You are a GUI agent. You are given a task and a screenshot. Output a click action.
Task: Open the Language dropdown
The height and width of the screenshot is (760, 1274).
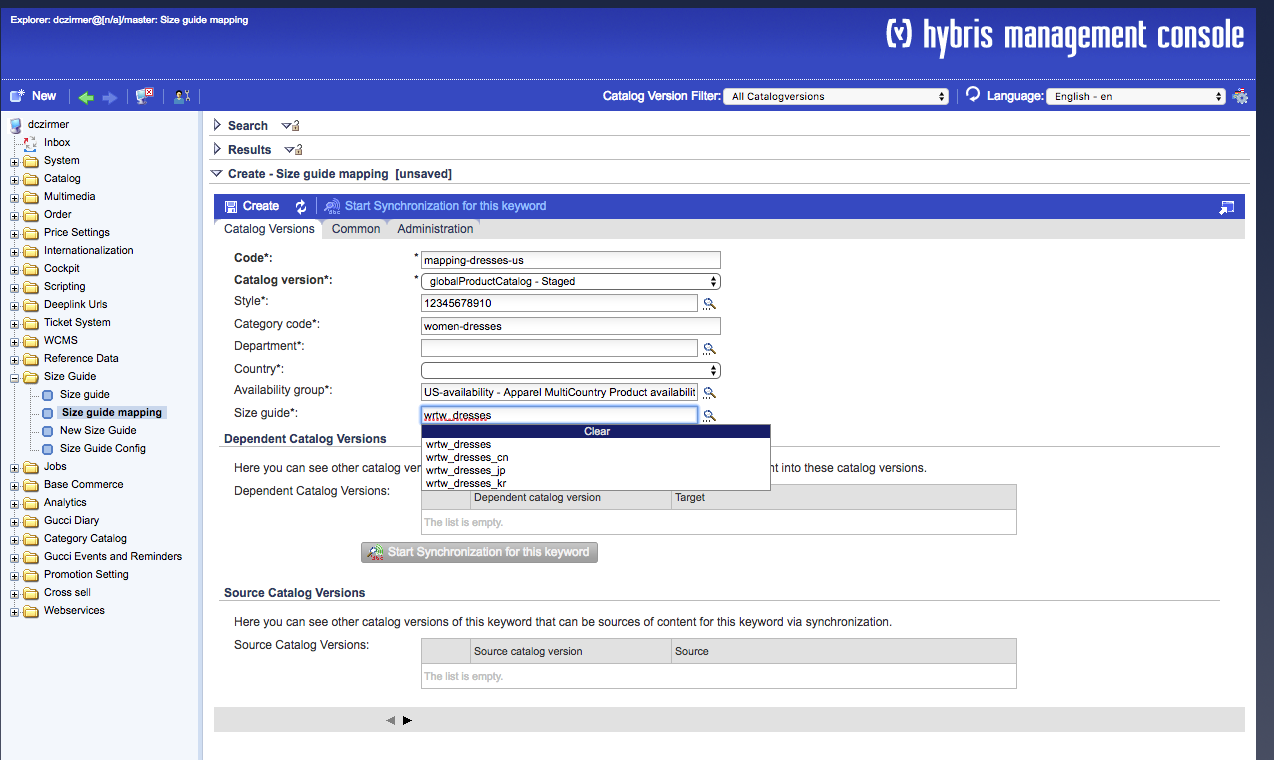pos(1136,97)
